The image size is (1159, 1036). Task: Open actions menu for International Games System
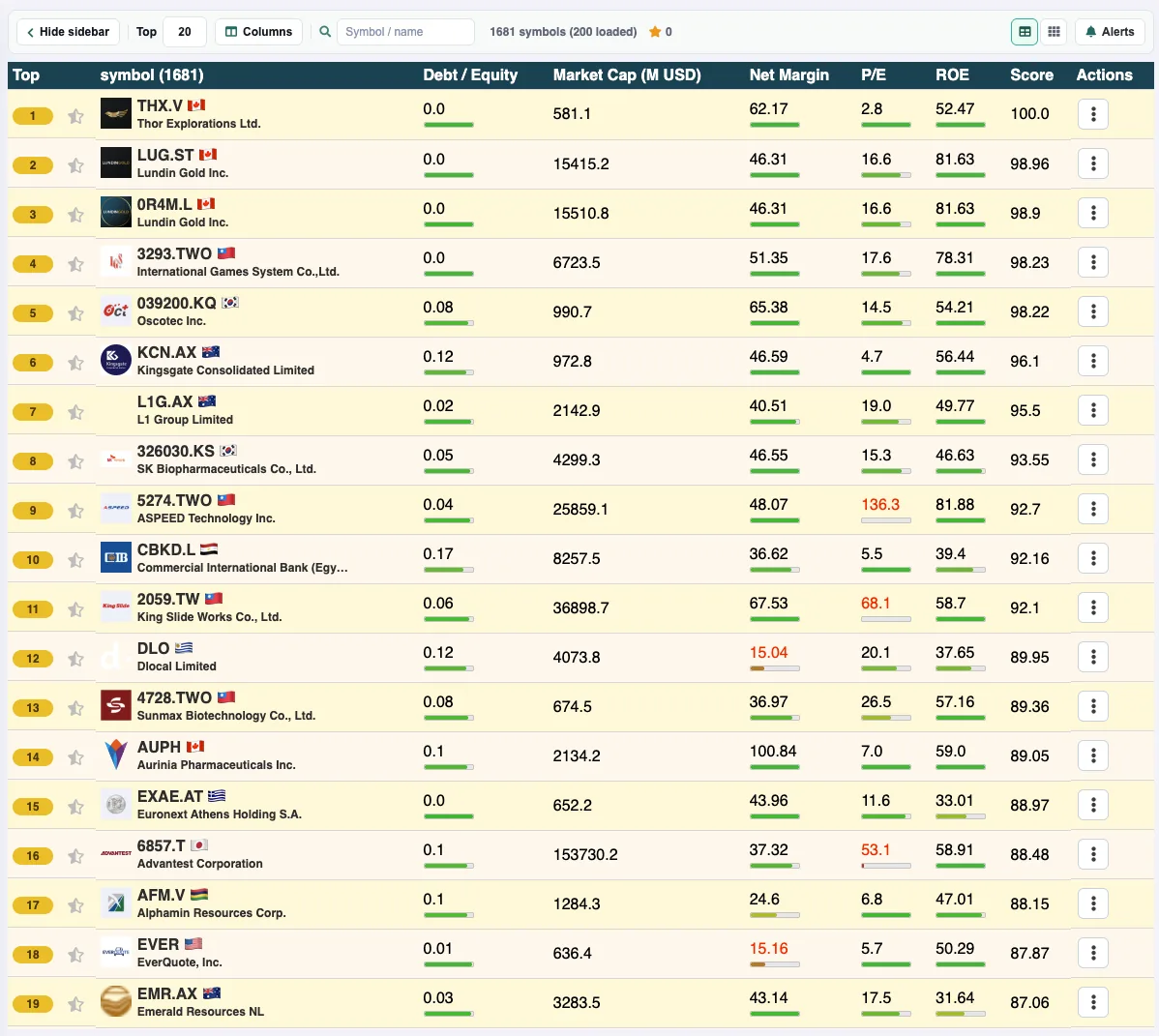[x=1092, y=262]
